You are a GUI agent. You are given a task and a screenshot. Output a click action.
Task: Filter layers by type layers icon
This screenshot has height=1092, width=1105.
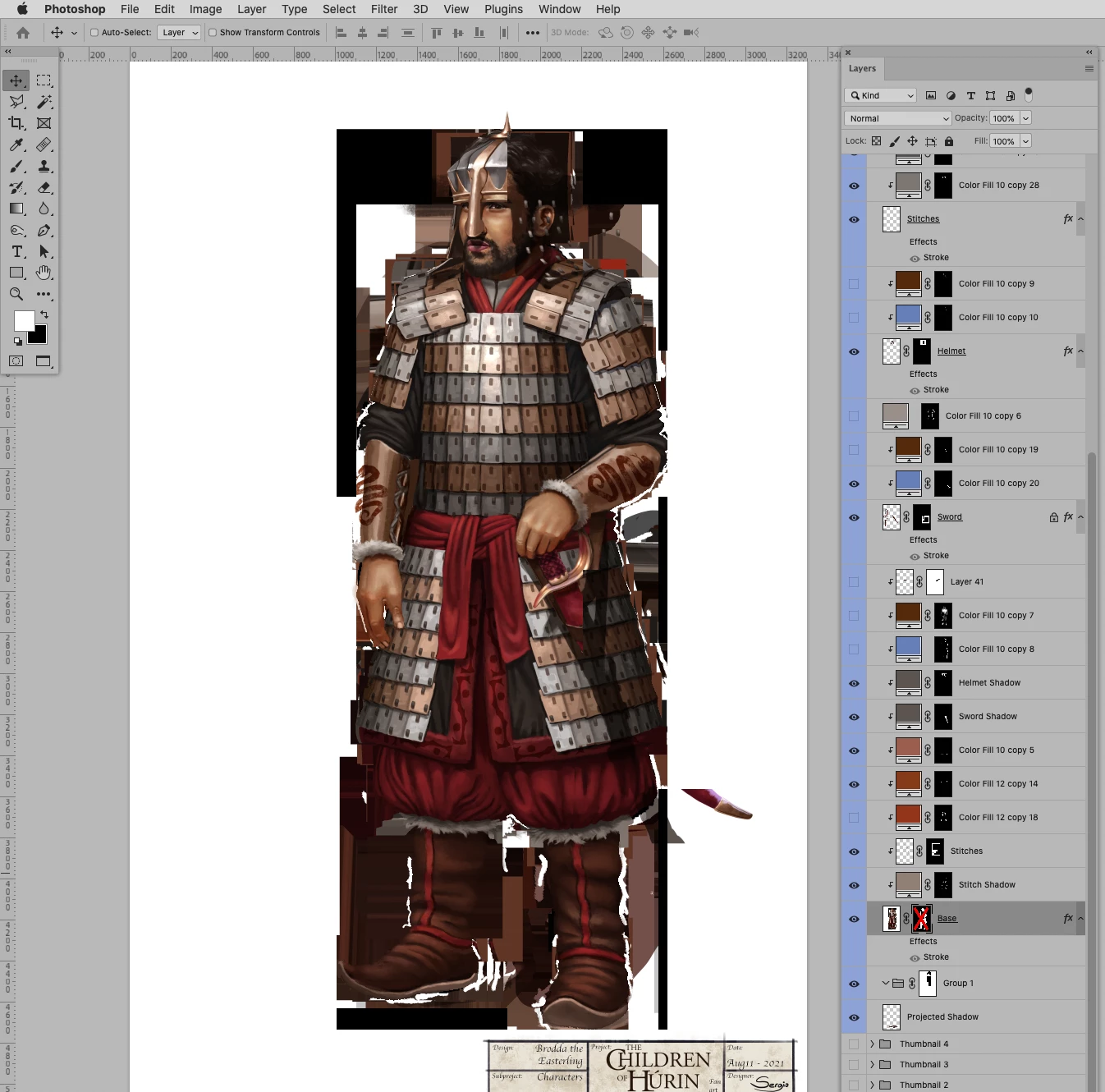pos(971,96)
